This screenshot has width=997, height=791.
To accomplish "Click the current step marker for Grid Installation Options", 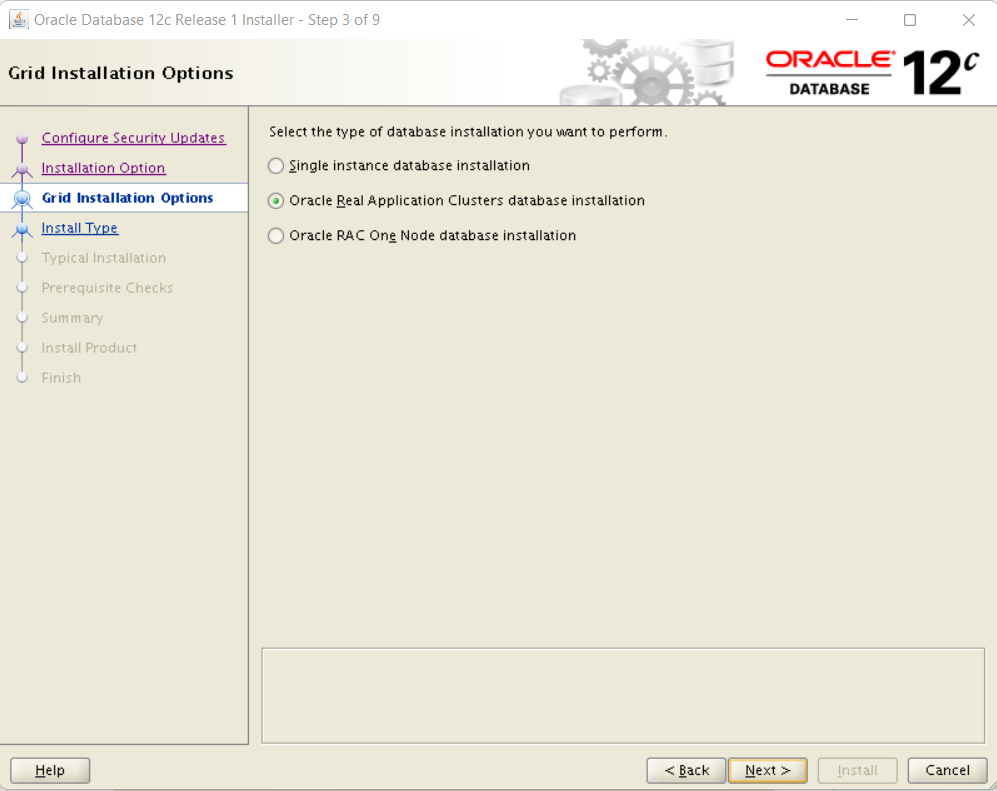I will click(x=22, y=198).
